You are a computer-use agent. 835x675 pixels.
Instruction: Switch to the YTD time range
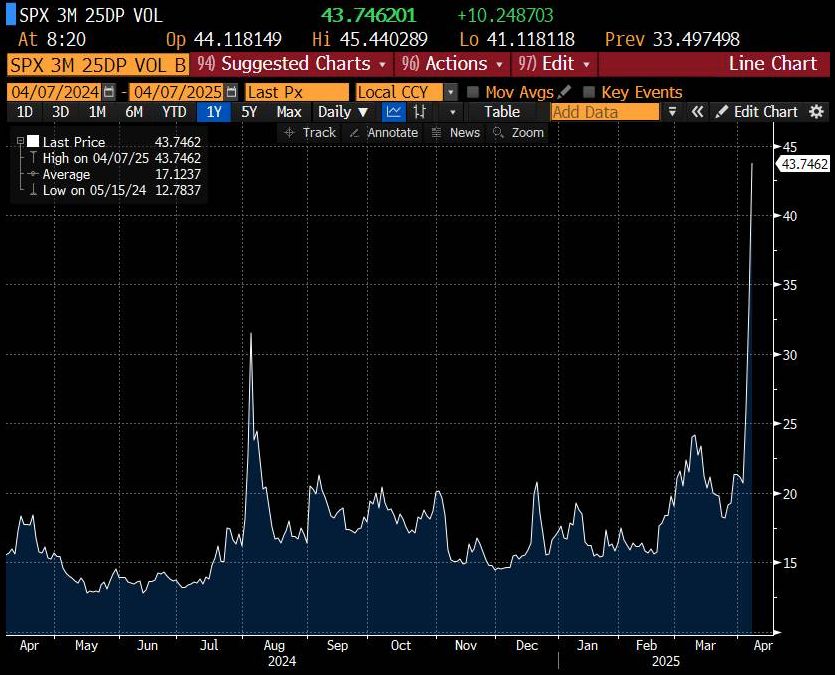(174, 112)
